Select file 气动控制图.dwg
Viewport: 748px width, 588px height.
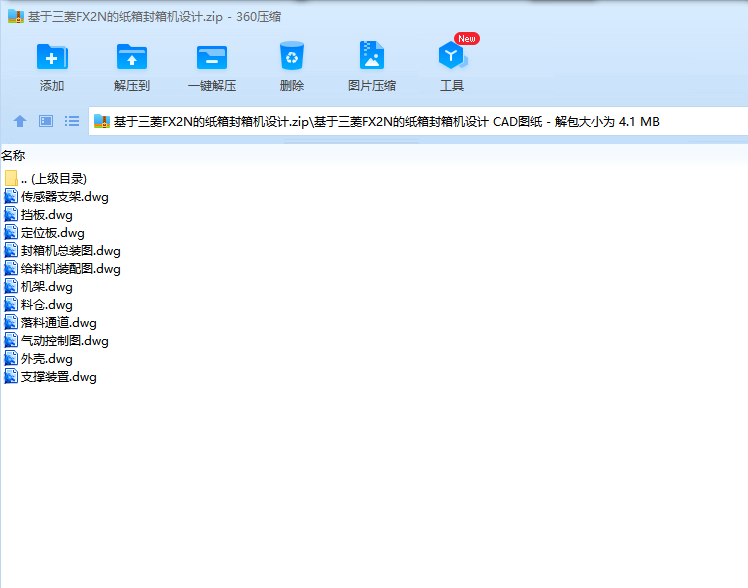pyautogui.click(x=56, y=340)
